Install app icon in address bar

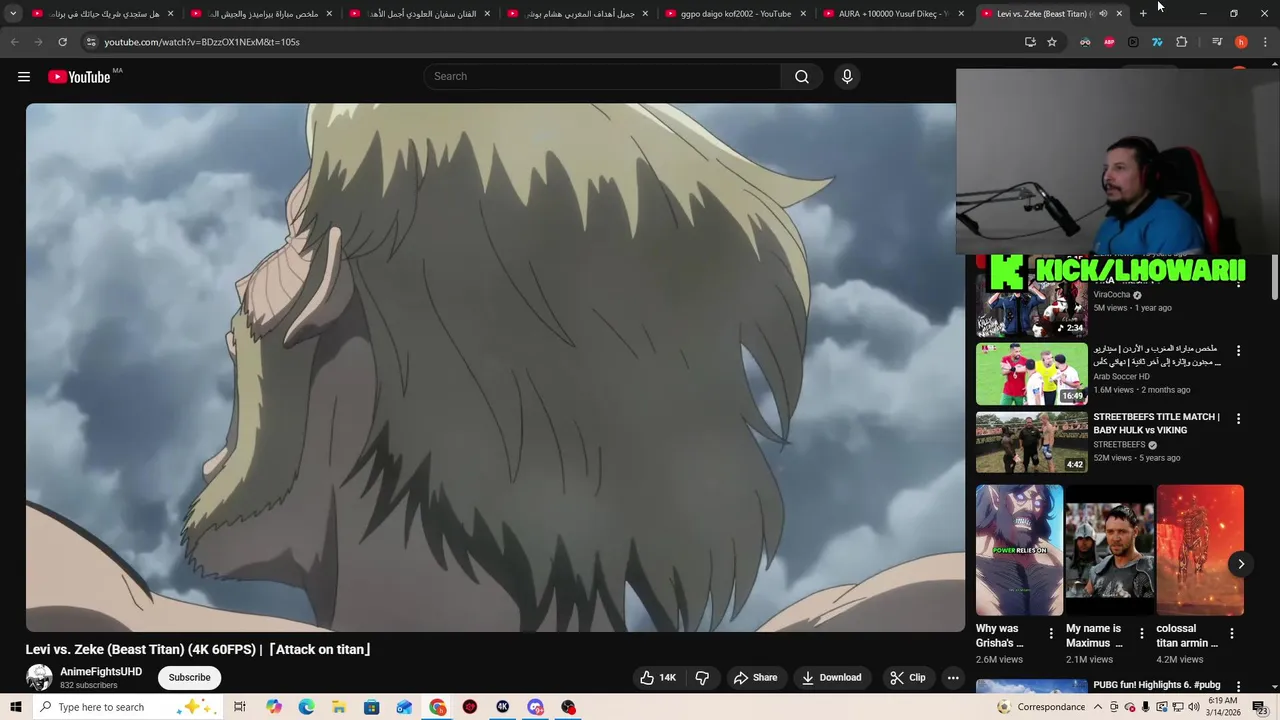tap(1030, 42)
